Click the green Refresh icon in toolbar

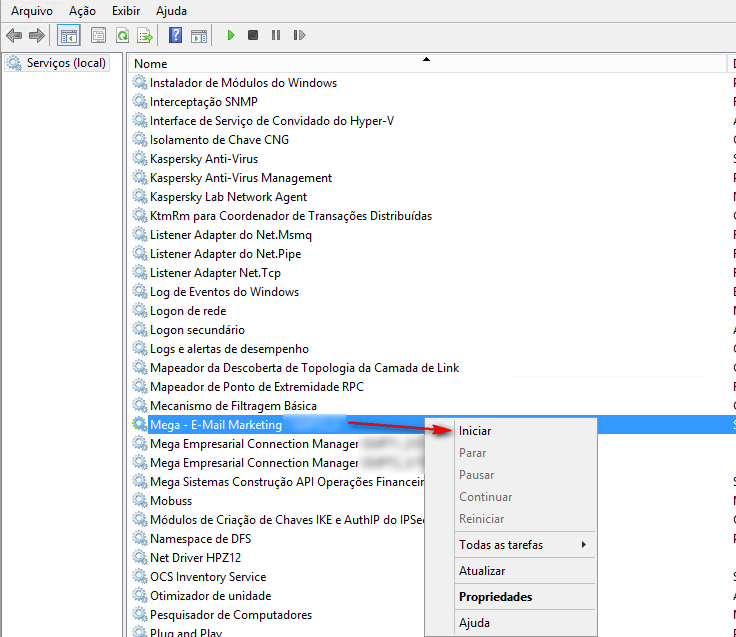(122, 36)
